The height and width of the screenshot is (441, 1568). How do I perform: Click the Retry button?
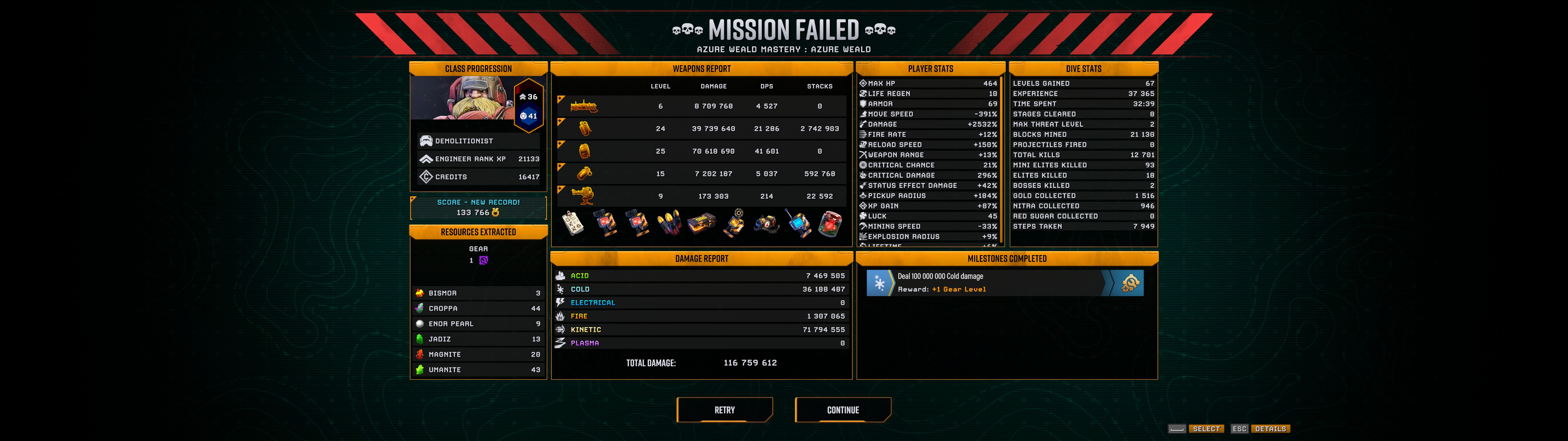pos(724,410)
